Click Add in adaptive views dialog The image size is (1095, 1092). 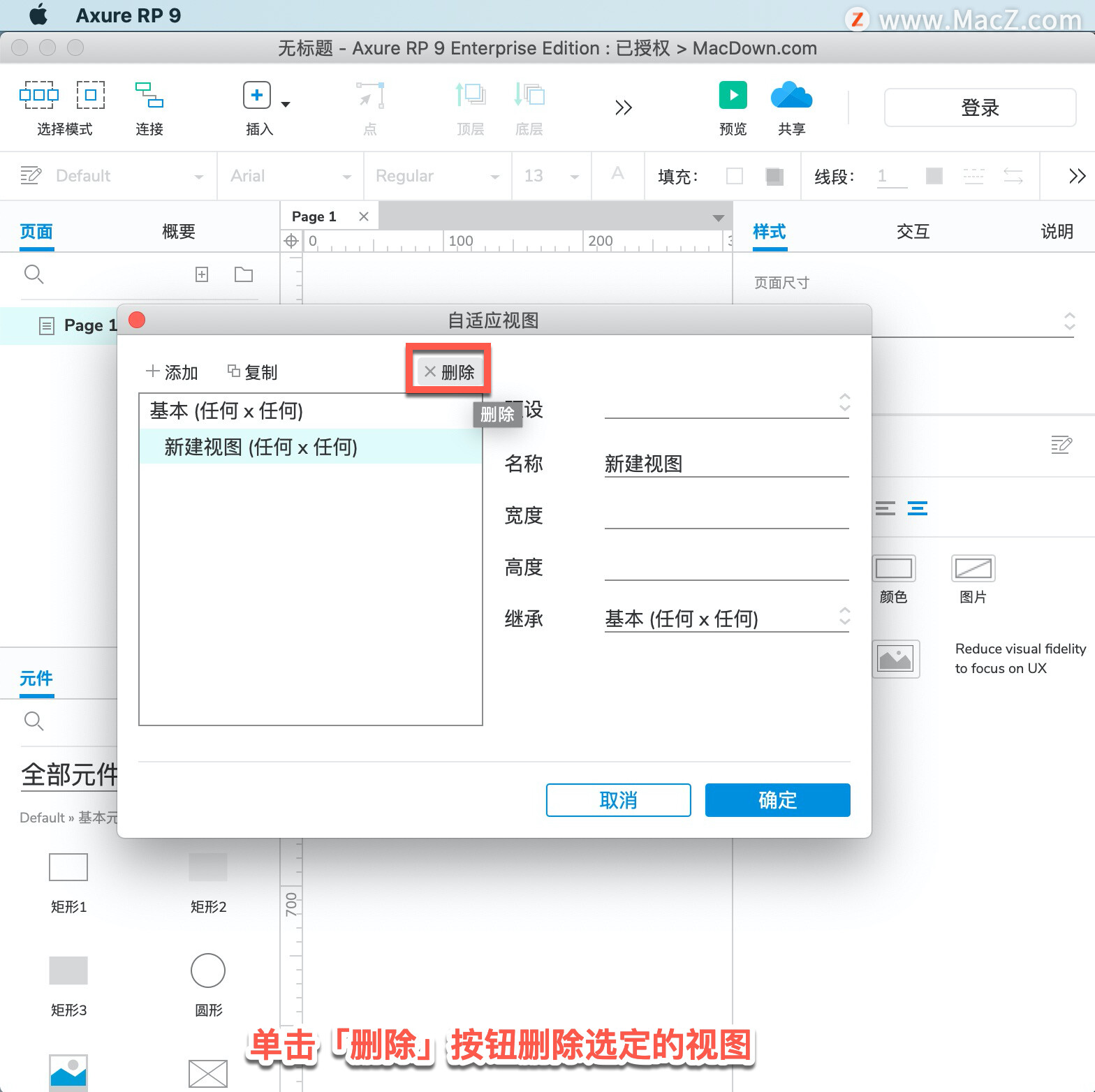click(x=172, y=372)
